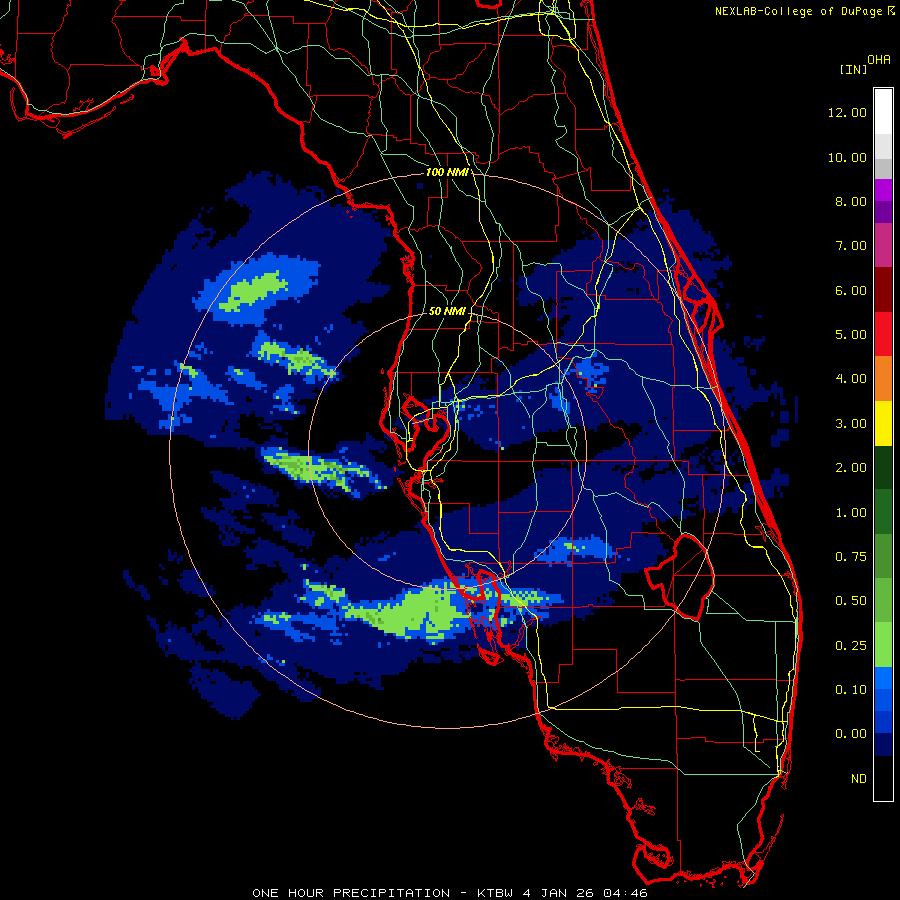Select the 7.00 legend value
This screenshot has width=900, height=900.
click(851, 246)
